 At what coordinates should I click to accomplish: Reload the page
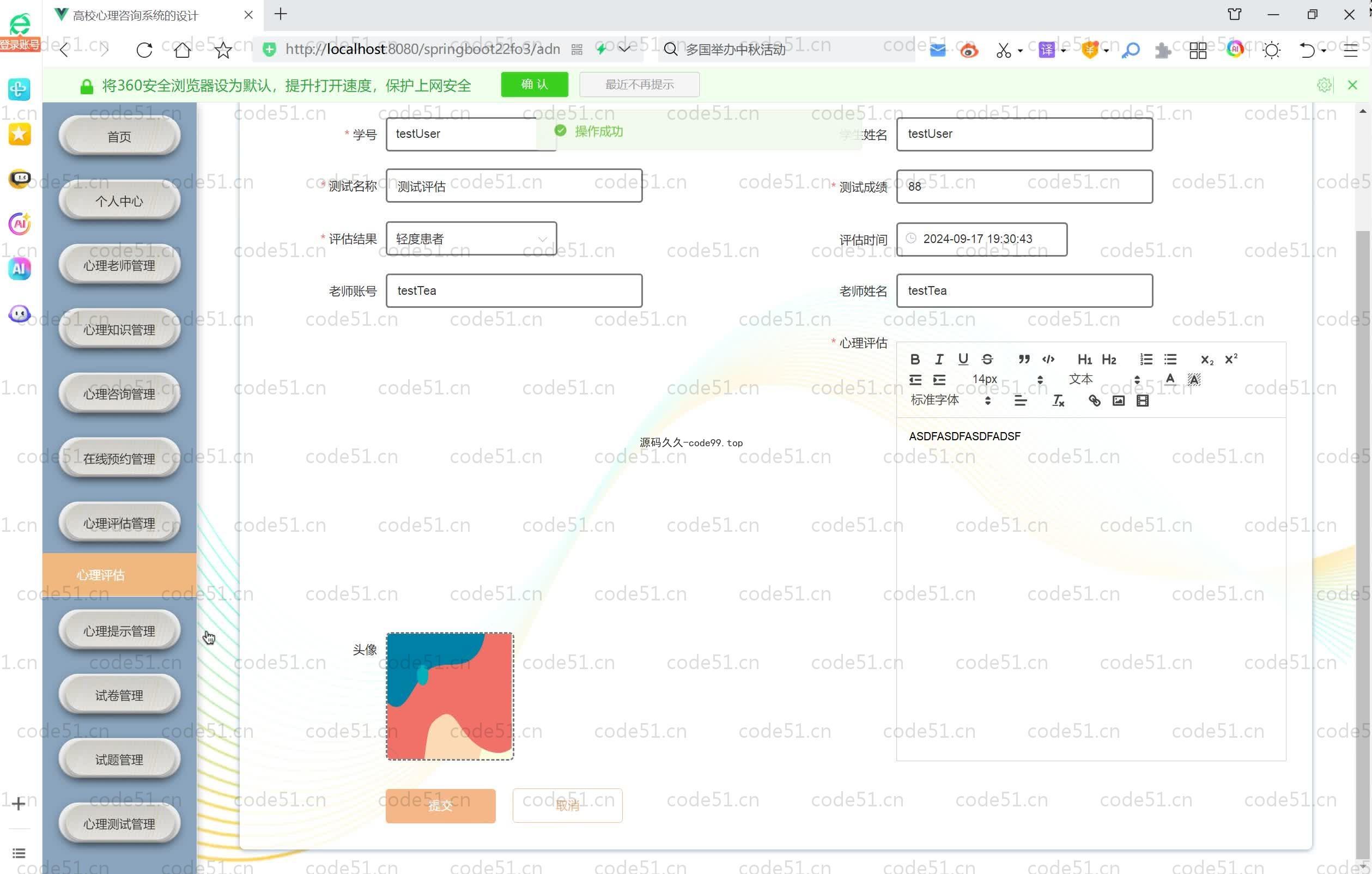[x=144, y=50]
